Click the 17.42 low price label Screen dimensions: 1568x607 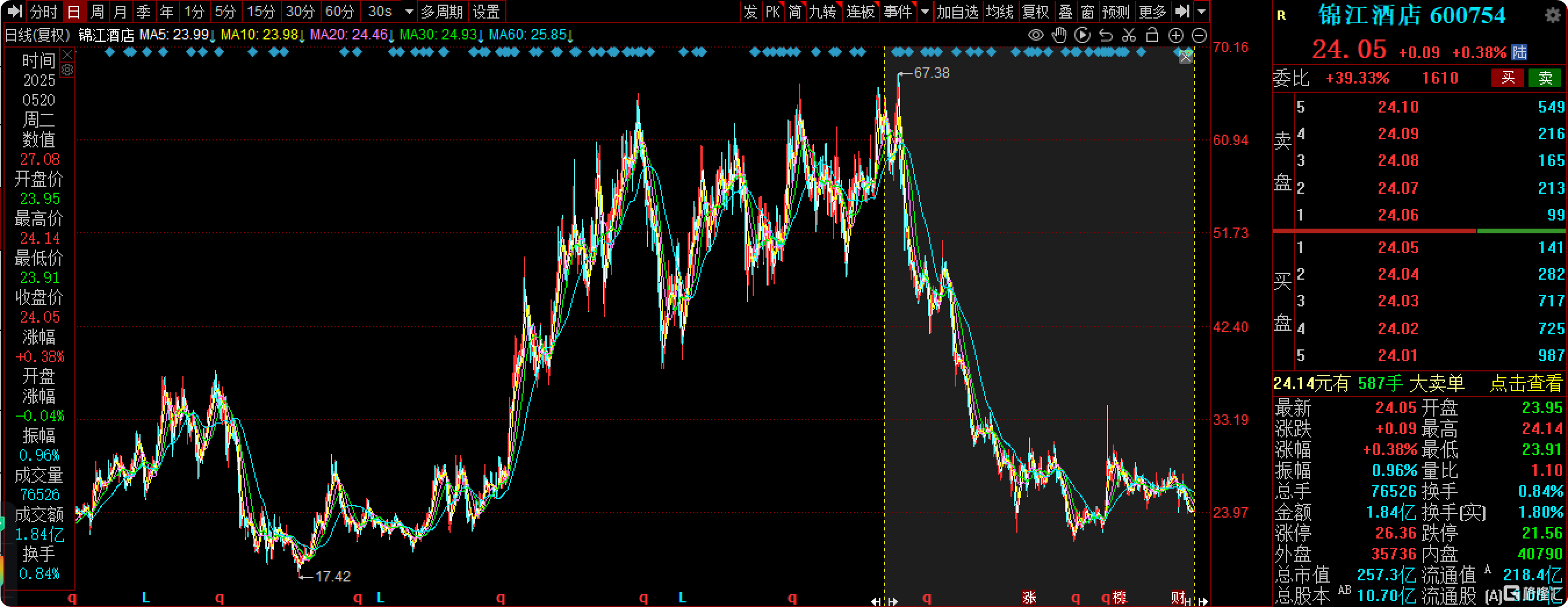pyautogui.click(x=332, y=576)
